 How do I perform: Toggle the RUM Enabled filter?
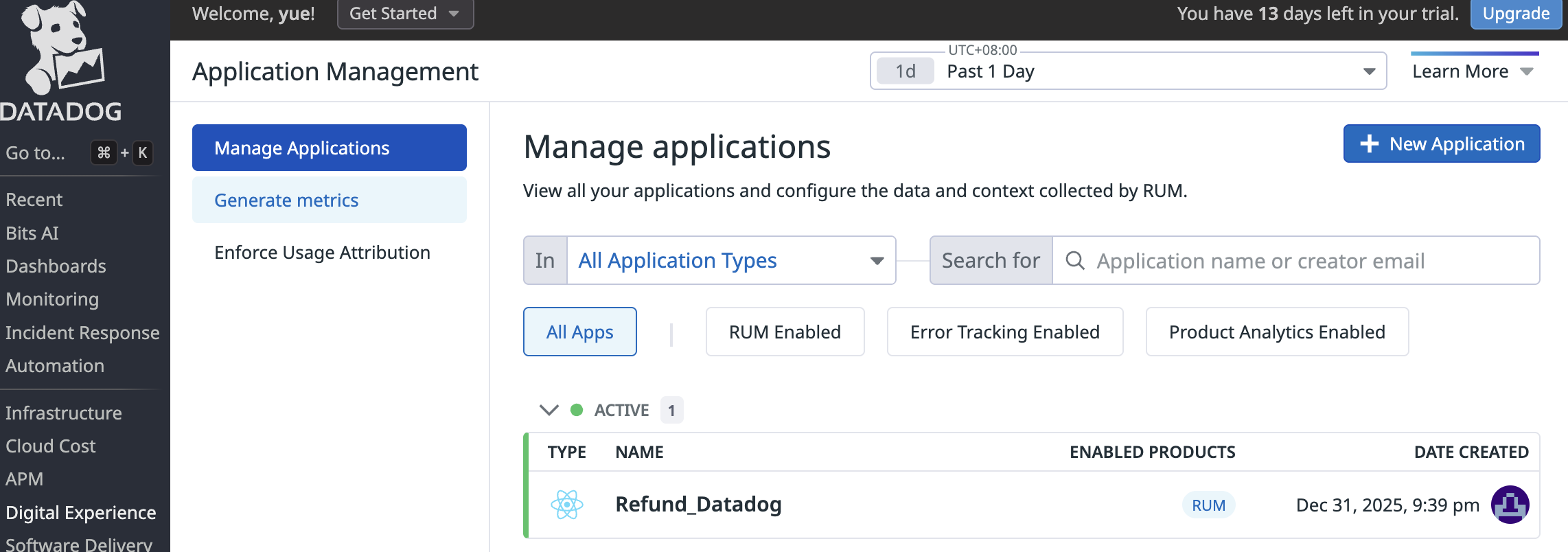coord(785,332)
